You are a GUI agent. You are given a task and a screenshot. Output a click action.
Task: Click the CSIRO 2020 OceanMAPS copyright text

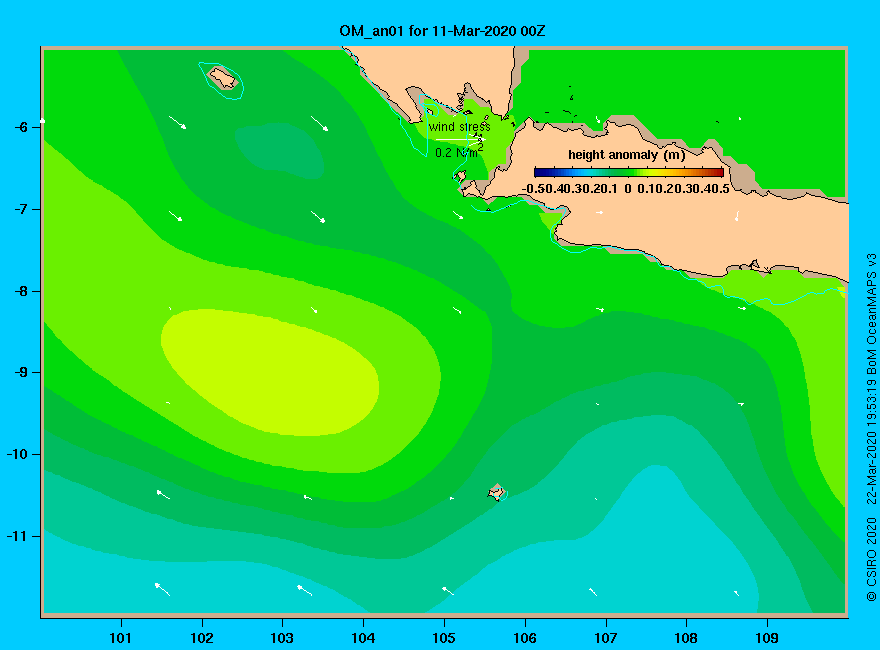click(x=872, y=427)
